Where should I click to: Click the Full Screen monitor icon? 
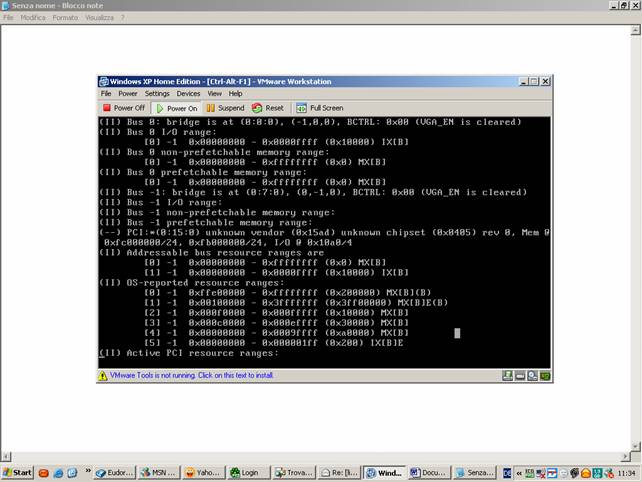tap(301, 108)
